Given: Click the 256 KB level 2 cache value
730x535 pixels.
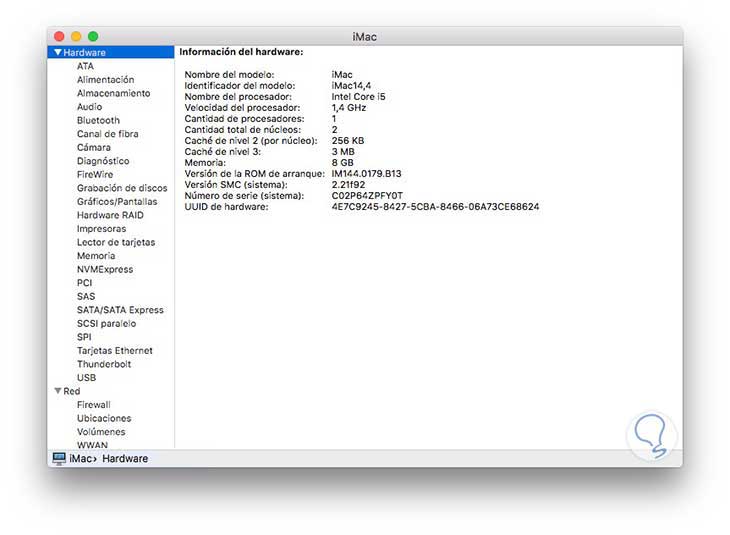Looking at the screenshot, I should 348,140.
